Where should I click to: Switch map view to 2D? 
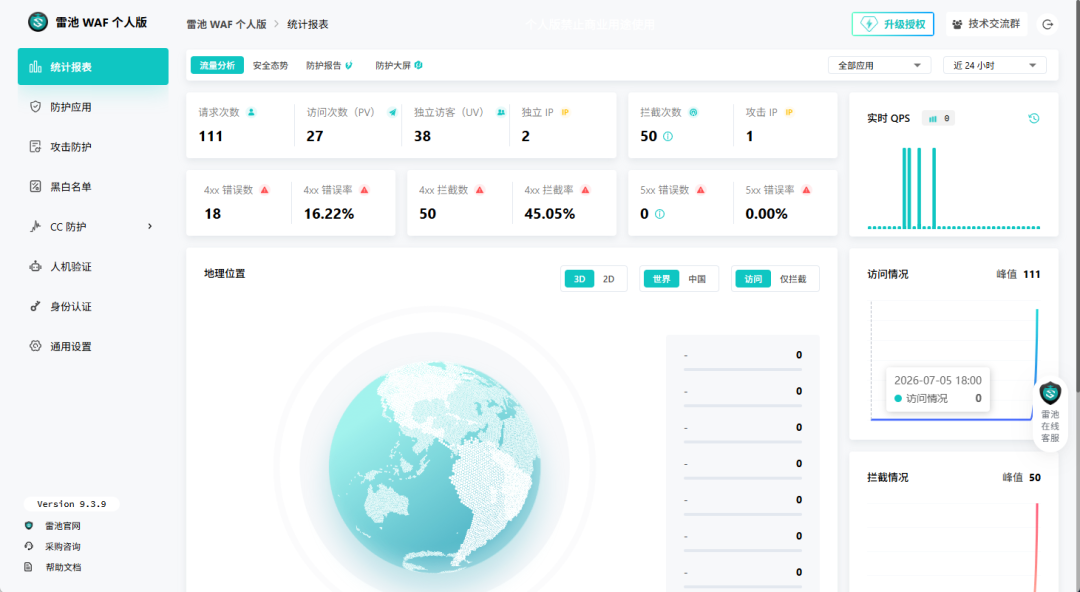pyautogui.click(x=608, y=279)
